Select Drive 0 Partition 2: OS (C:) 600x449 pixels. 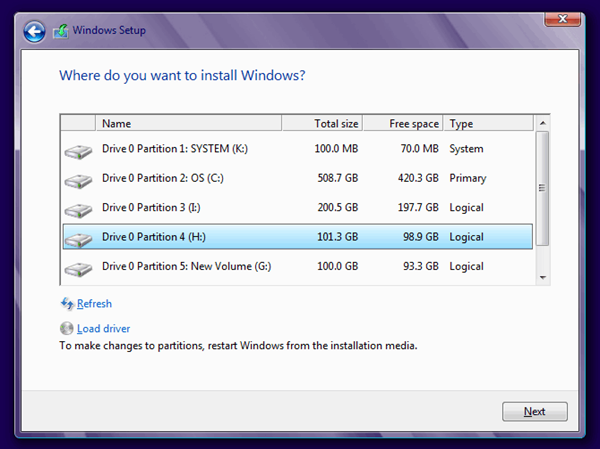click(297, 178)
